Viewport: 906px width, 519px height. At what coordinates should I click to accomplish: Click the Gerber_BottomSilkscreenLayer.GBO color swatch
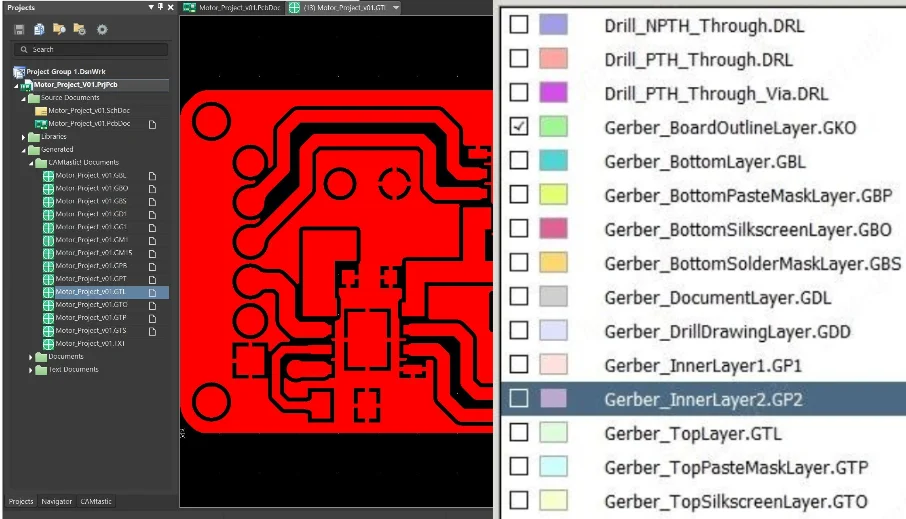tap(553, 229)
